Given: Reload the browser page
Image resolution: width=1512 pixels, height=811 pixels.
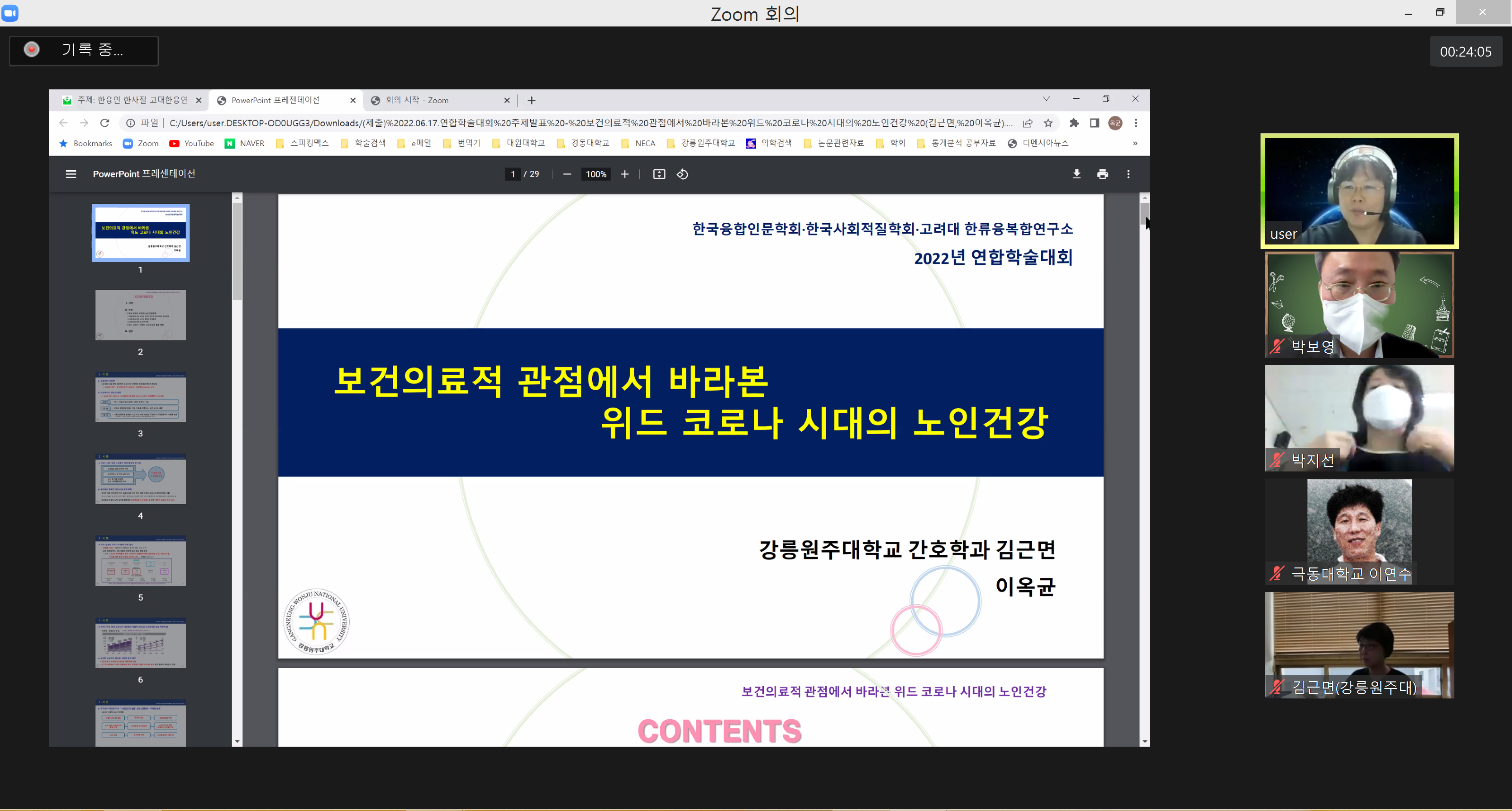Looking at the screenshot, I should (x=104, y=123).
